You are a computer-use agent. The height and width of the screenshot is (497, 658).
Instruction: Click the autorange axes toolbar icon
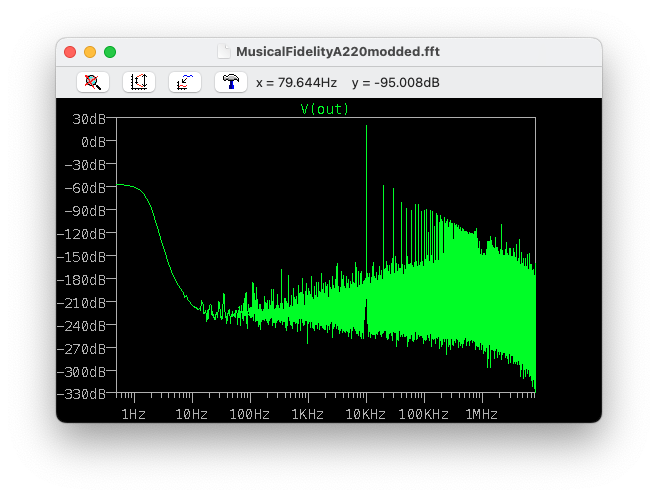[139, 82]
